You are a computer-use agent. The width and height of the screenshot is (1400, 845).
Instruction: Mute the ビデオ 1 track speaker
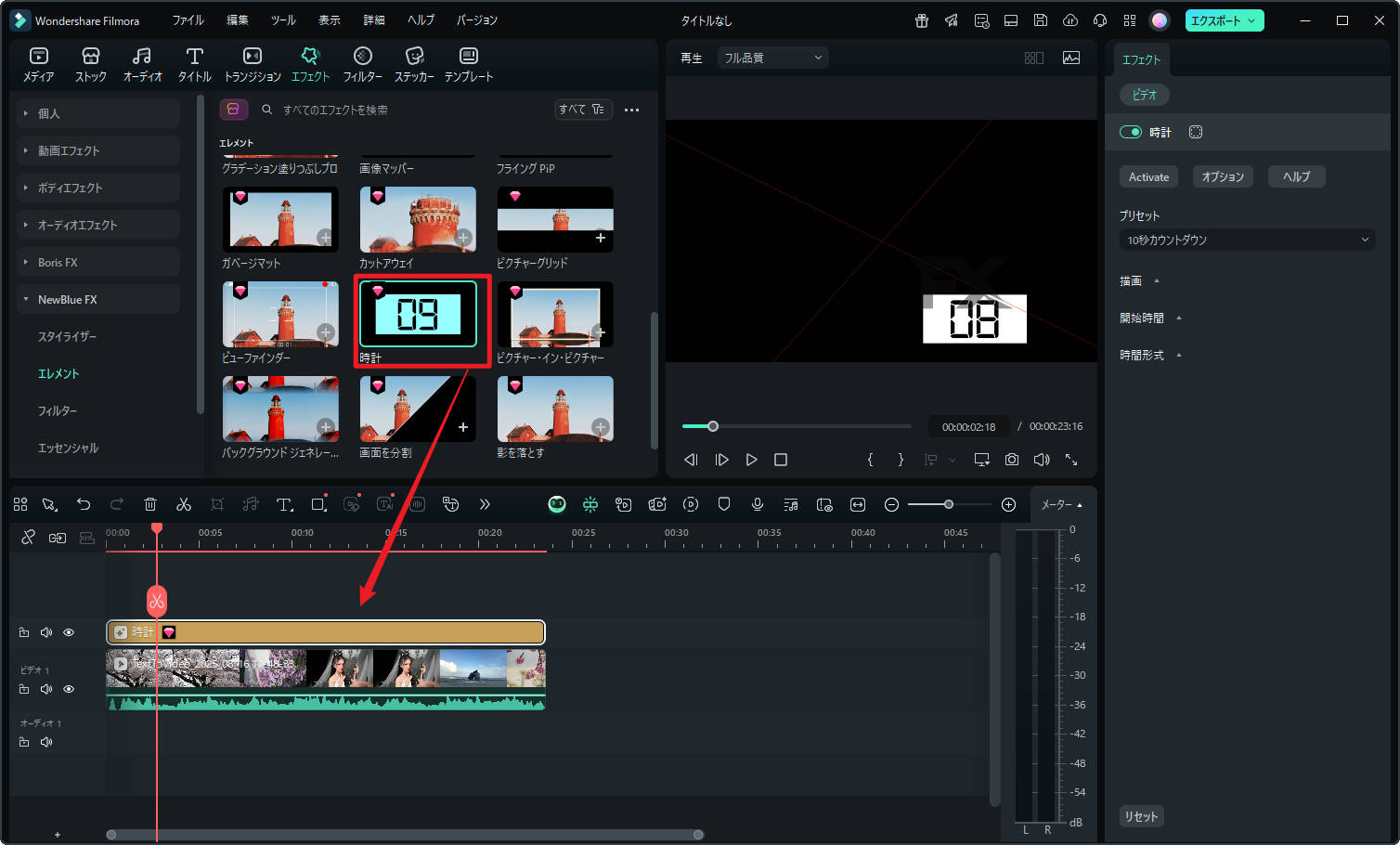46,689
